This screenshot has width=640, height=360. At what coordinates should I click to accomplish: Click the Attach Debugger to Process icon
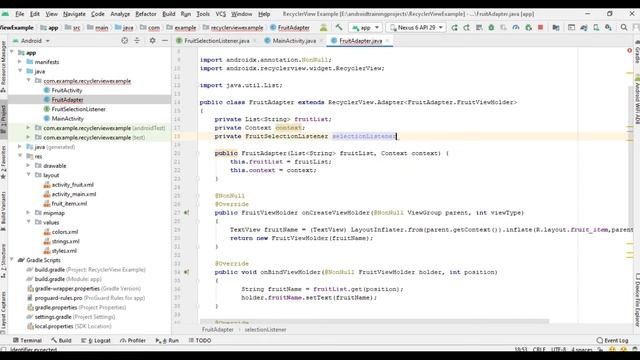pyautogui.click(x=528, y=27)
